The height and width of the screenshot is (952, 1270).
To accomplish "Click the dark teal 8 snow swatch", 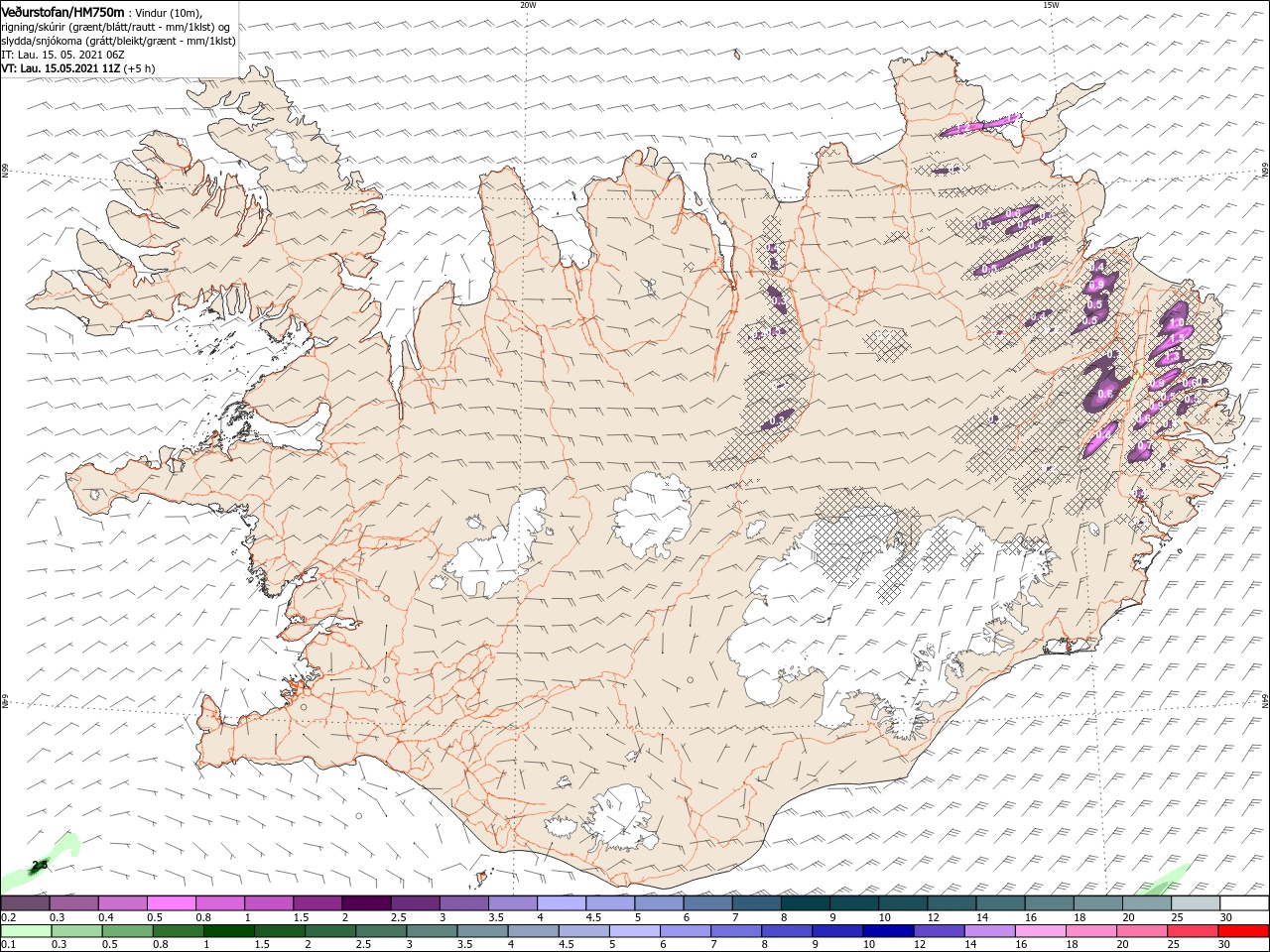I will (805, 903).
